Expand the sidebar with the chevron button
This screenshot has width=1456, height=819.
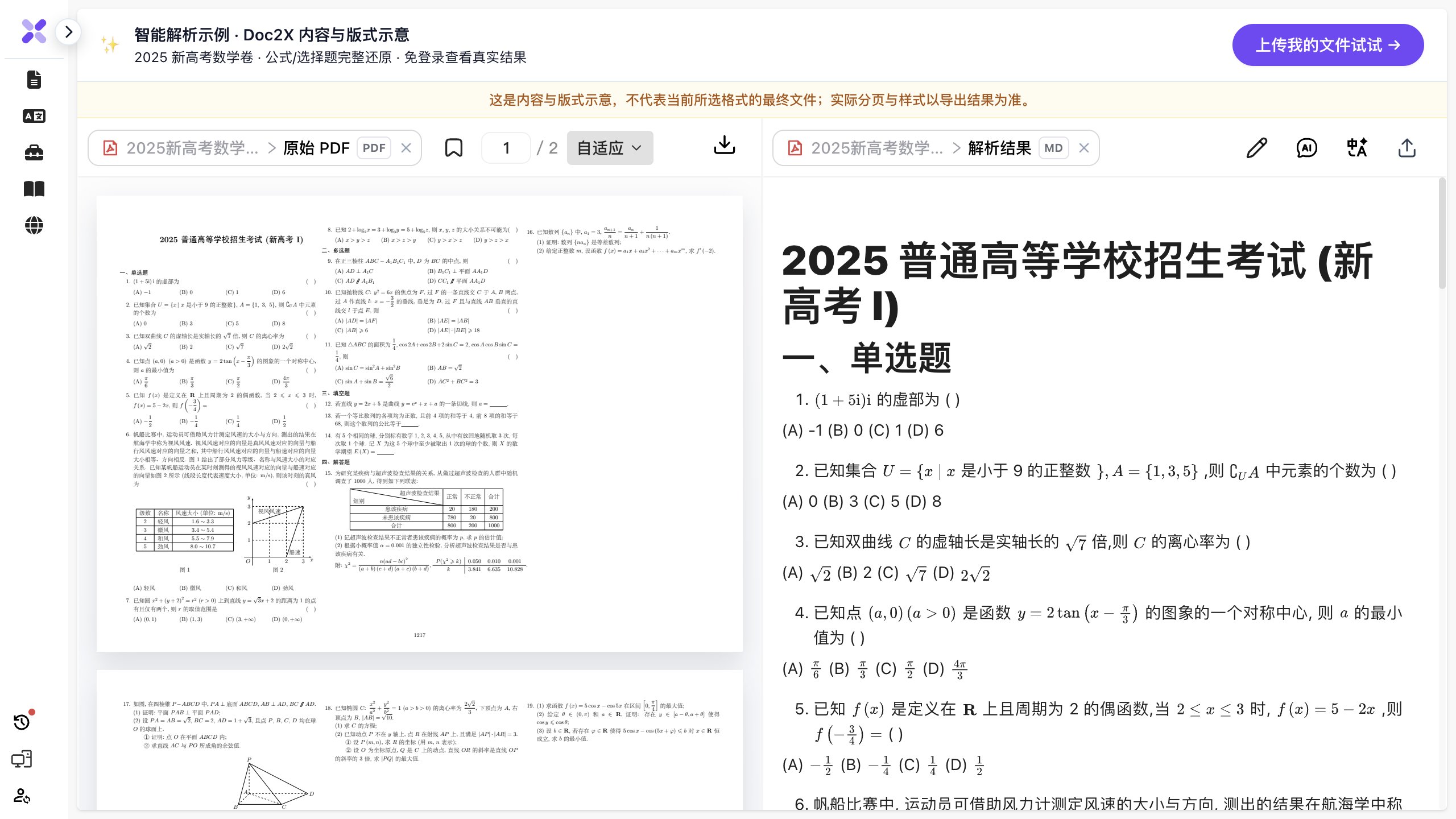[68, 32]
